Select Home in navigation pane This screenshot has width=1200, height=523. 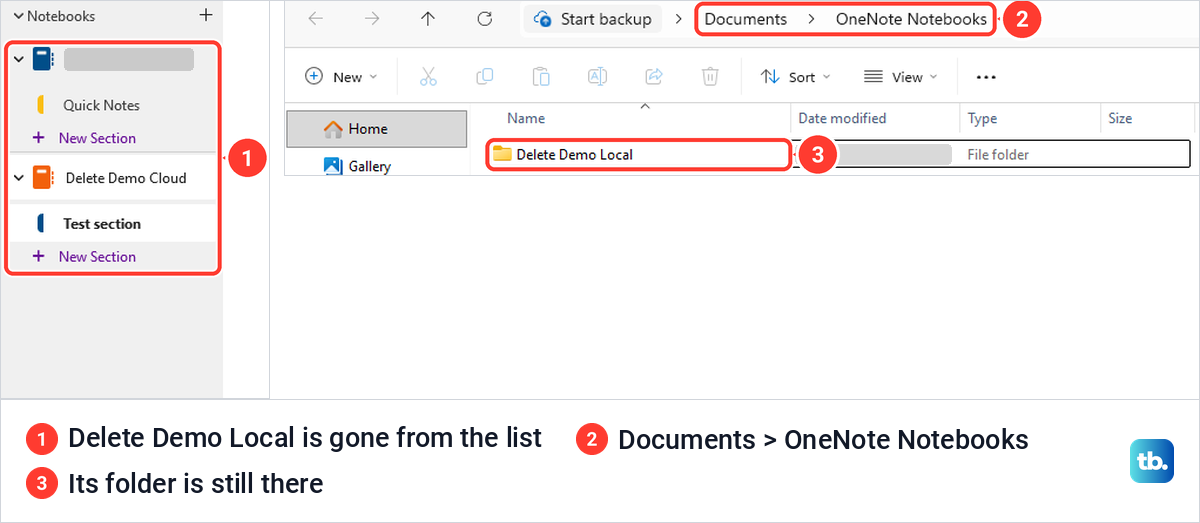377,129
